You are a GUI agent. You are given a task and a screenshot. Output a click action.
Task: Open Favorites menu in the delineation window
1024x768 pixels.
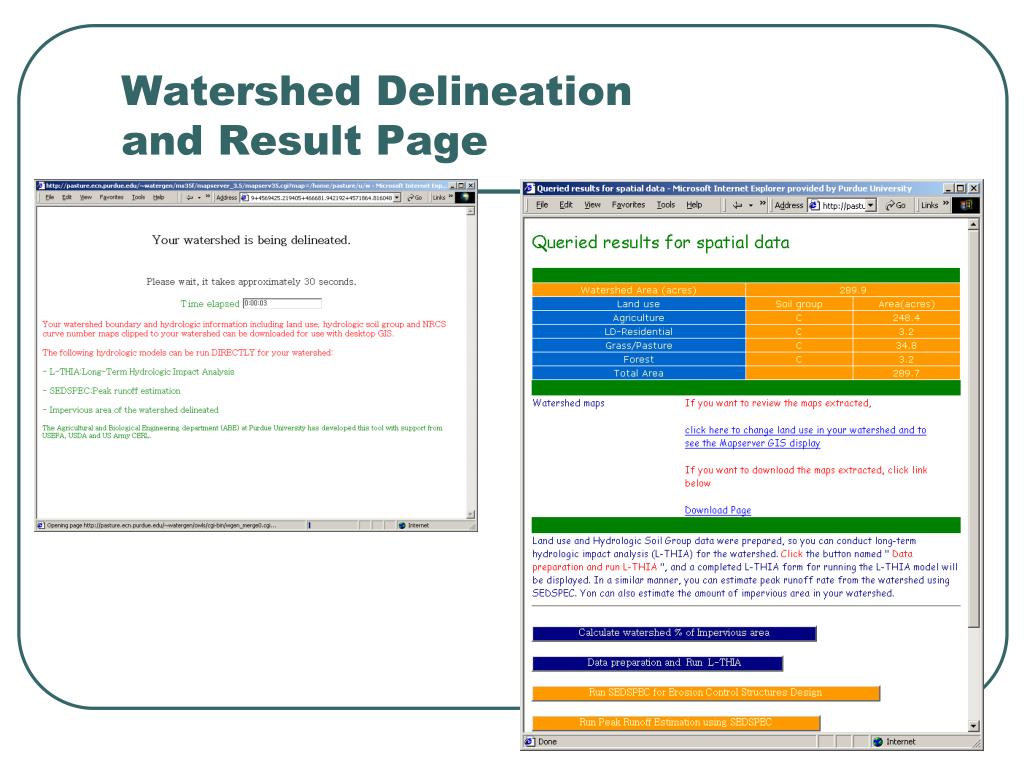coord(112,197)
